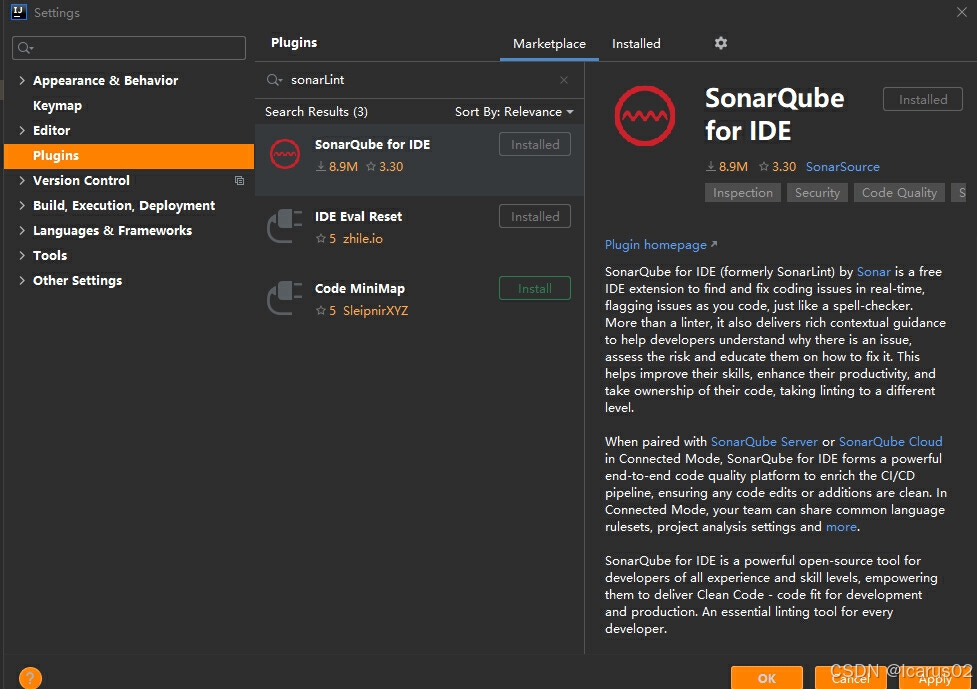Click the Cancel button
The height and width of the screenshot is (689, 977).
[x=851, y=678]
